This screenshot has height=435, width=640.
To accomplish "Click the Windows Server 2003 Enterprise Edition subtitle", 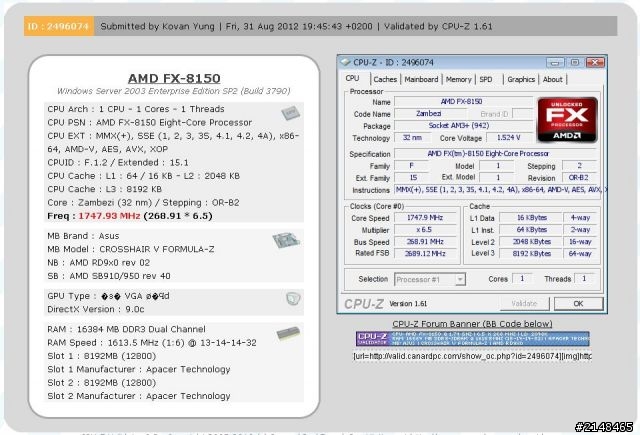I will pyautogui.click(x=173, y=91).
